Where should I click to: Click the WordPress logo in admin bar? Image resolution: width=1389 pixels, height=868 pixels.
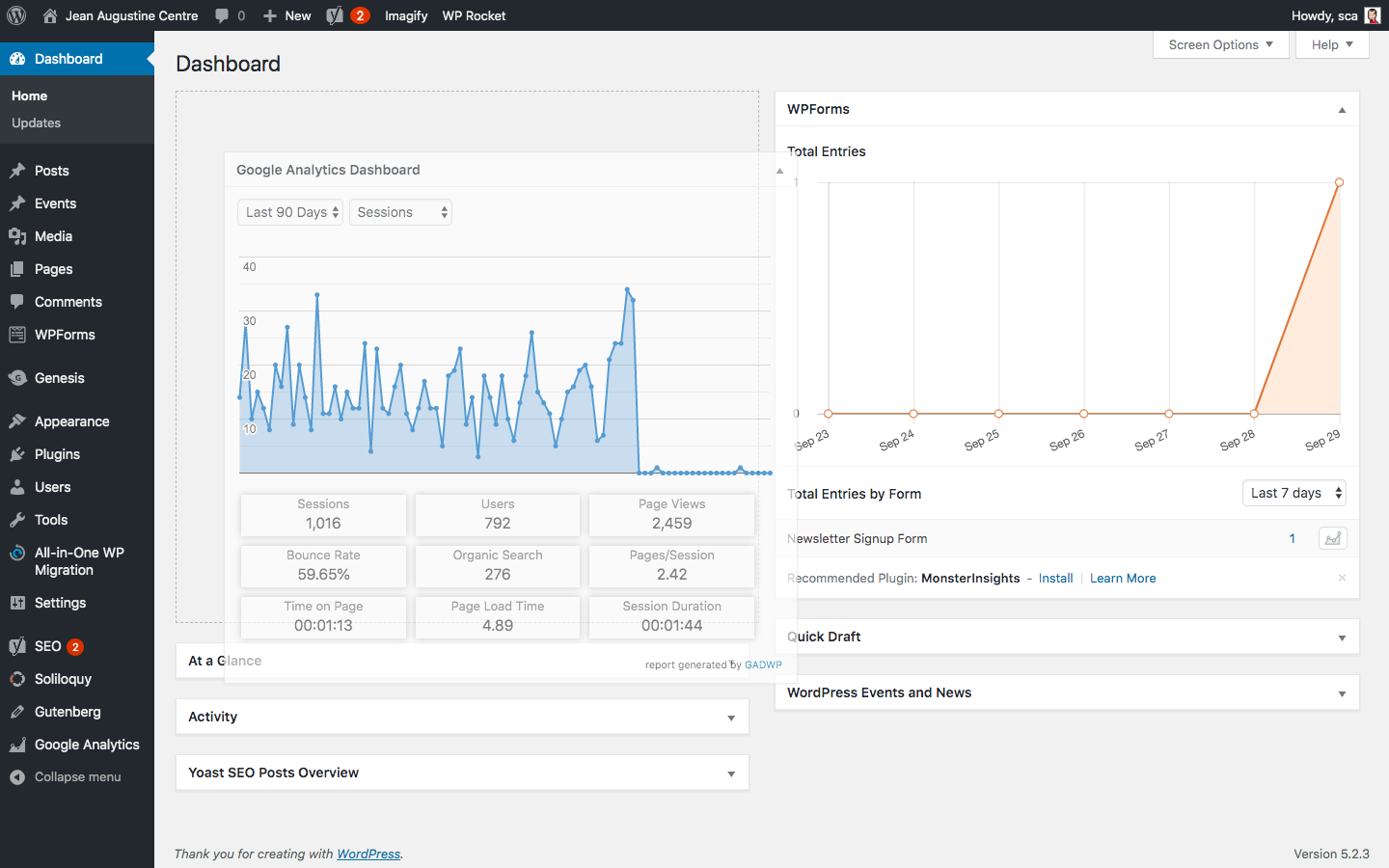point(16,15)
